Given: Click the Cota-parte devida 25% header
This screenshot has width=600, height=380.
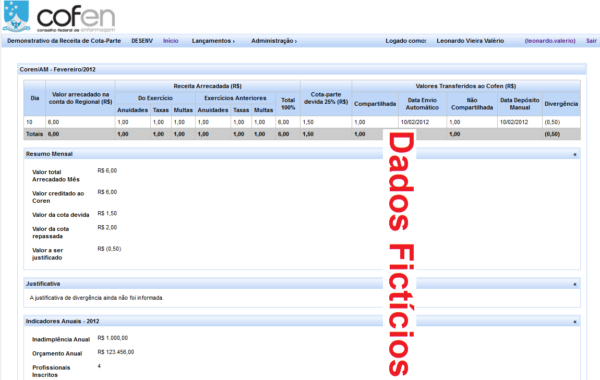Looking at the screenshot, I should pos(326,98).
